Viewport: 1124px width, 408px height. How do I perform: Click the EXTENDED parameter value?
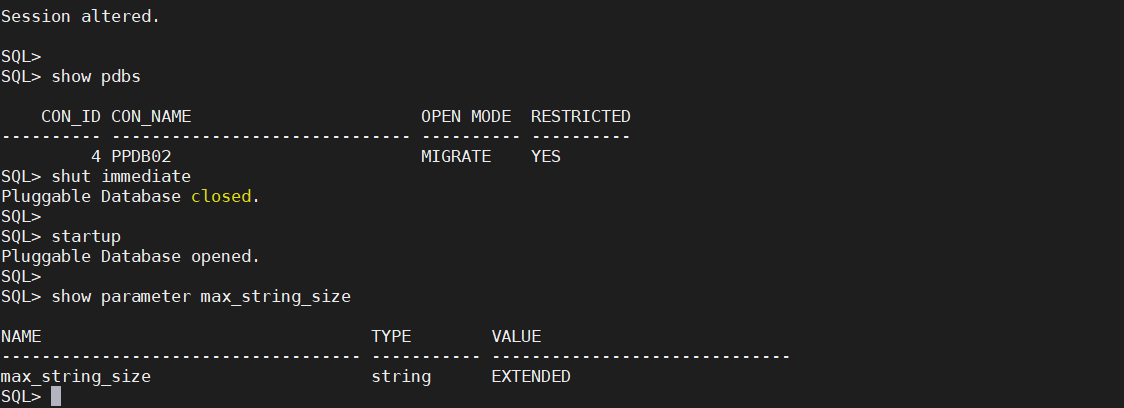[530, 376]
